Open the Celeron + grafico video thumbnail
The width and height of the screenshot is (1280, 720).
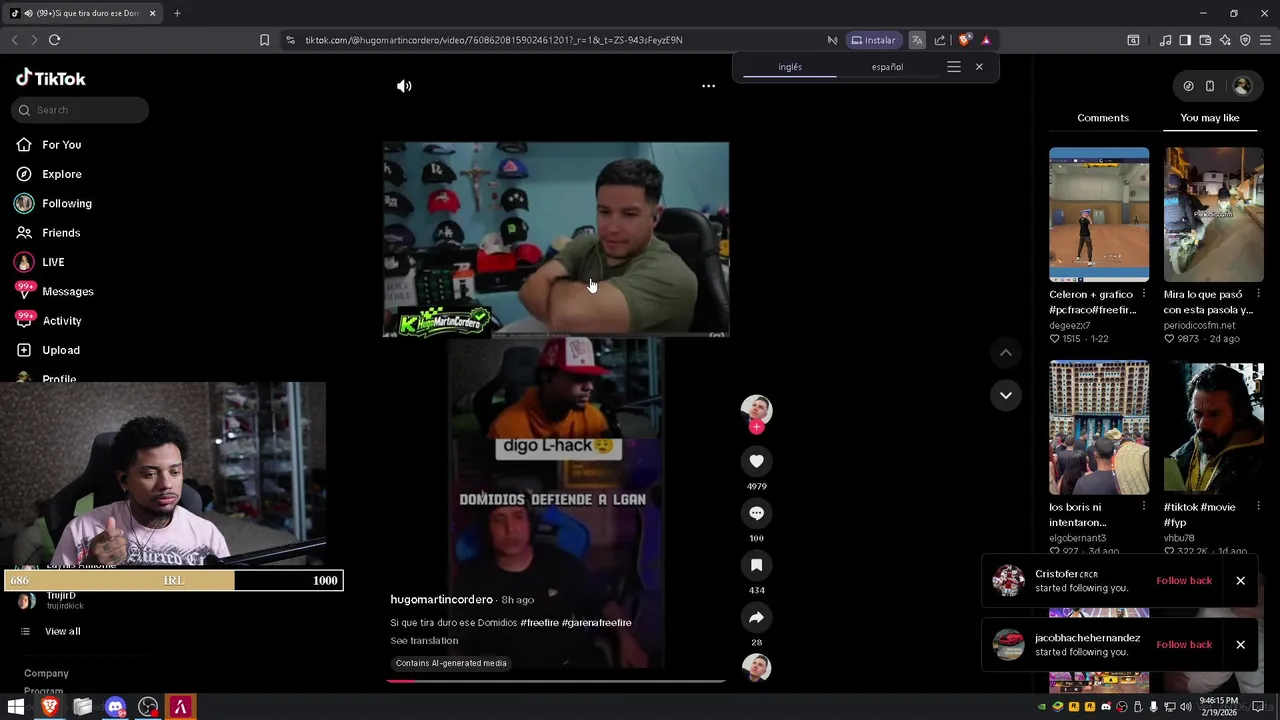(x=1099, y=214)
